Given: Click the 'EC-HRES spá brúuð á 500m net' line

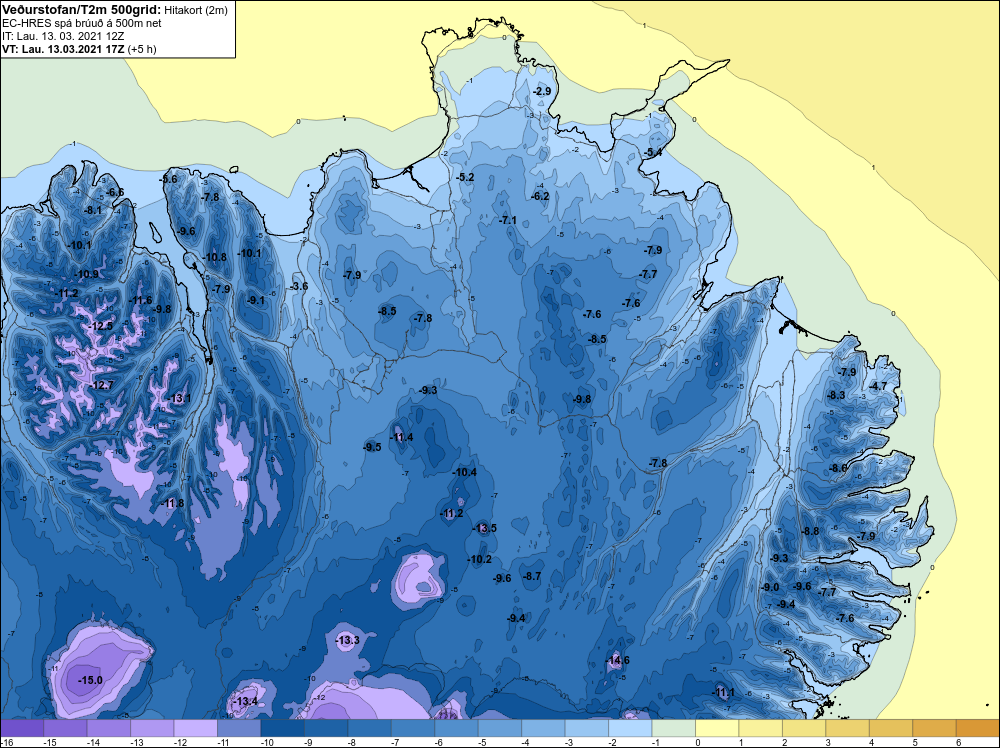Looking at the screenshot, I should pos(82,23).
